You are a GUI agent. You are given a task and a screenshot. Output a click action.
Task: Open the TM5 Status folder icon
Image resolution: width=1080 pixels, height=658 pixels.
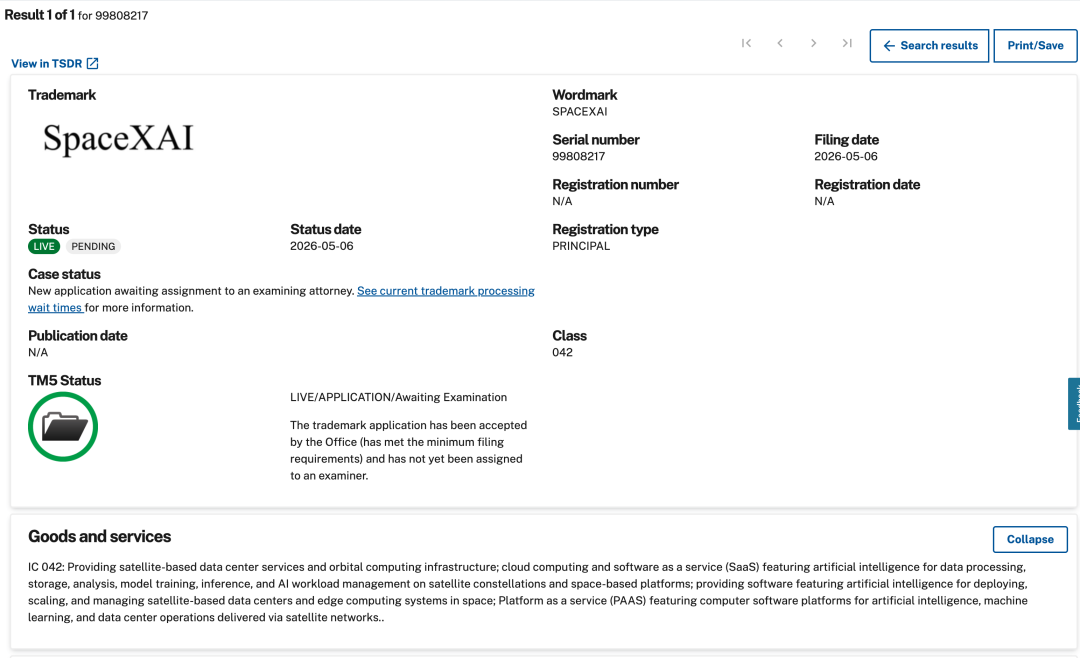pyautogui.click(x=63, y=426)
